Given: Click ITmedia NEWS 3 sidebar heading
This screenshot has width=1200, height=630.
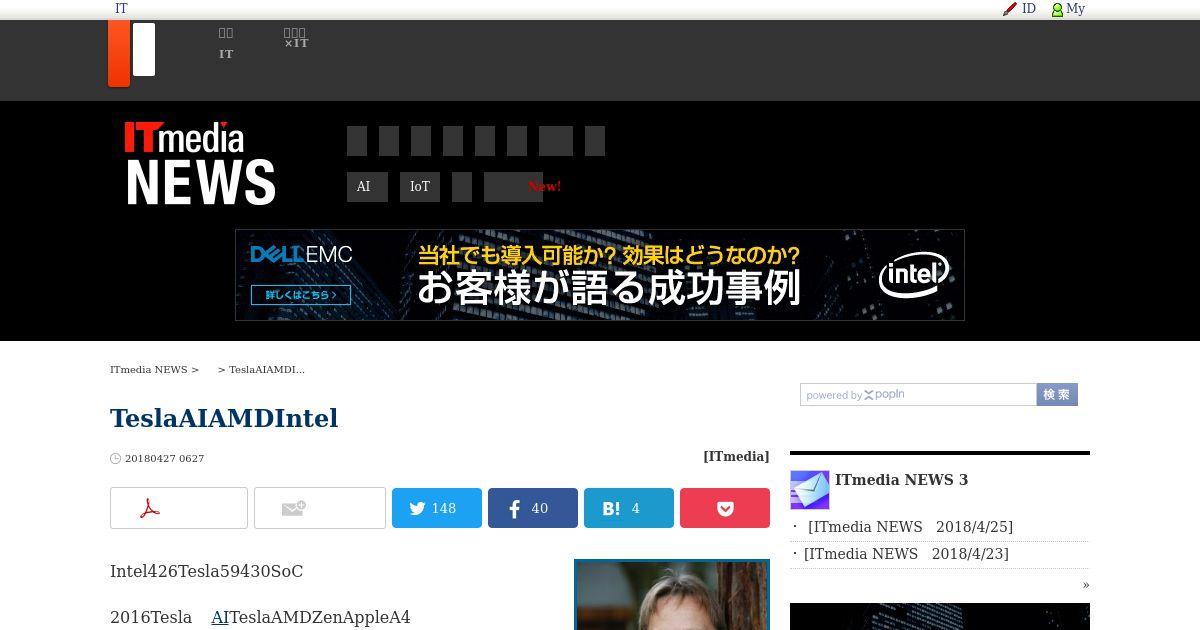Looking at the screenshot, I should (901, 480).
